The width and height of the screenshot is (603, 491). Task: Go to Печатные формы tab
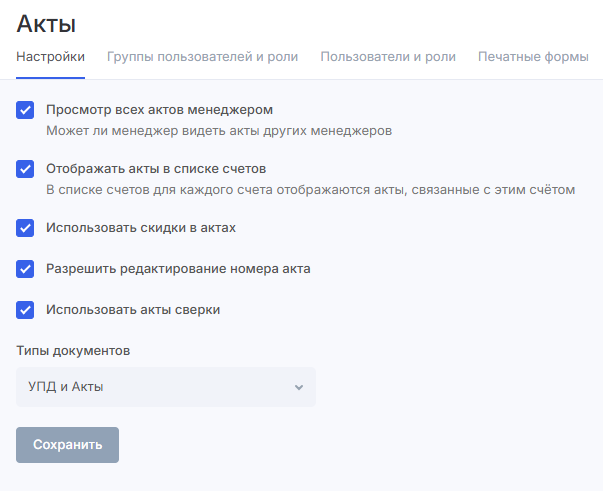[533, 57]
